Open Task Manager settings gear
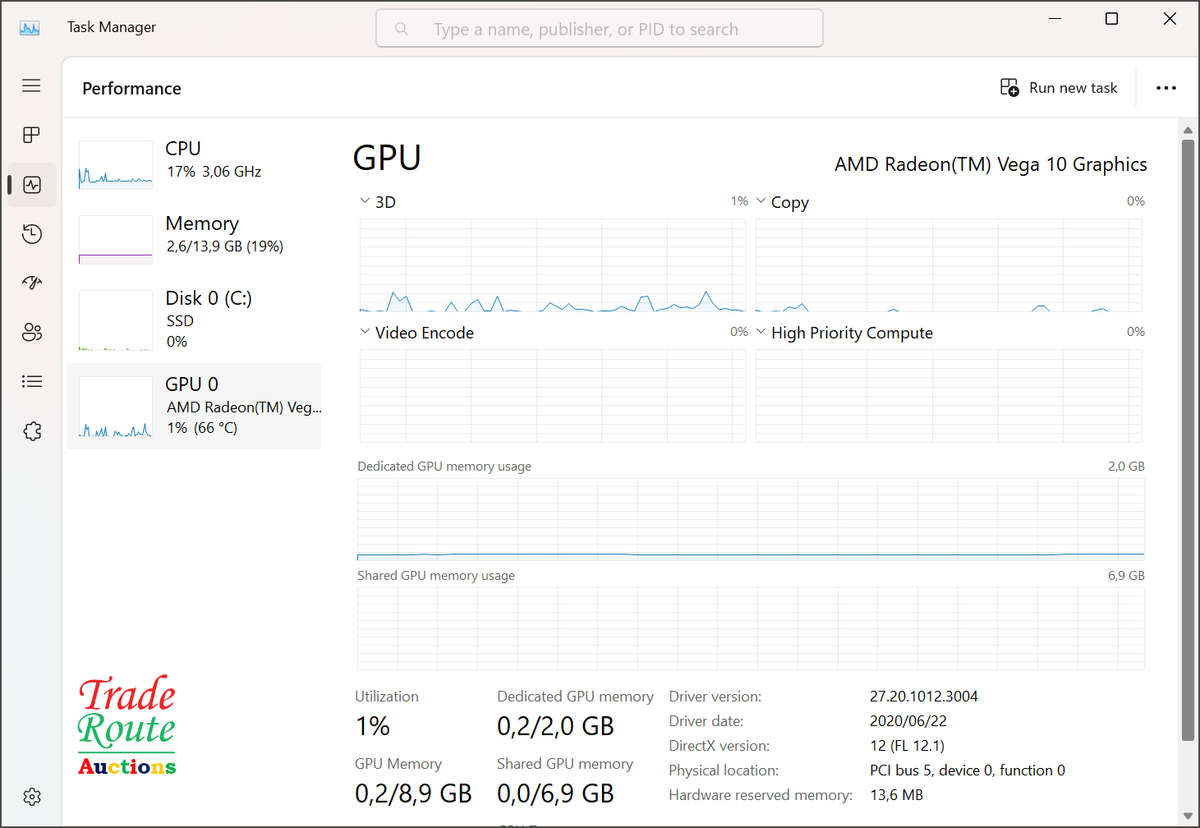1200x828 pixels. click(32, 797)
